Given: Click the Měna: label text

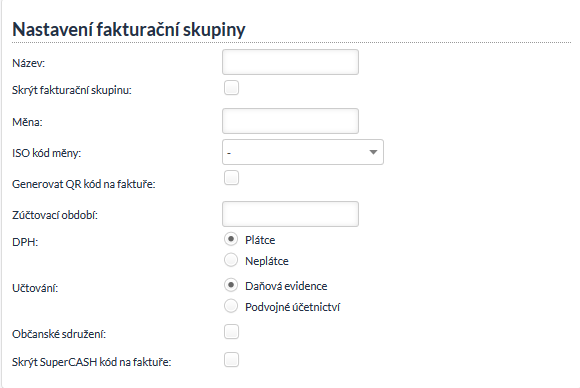Looking at the screenshot, I should coord(27,122).
